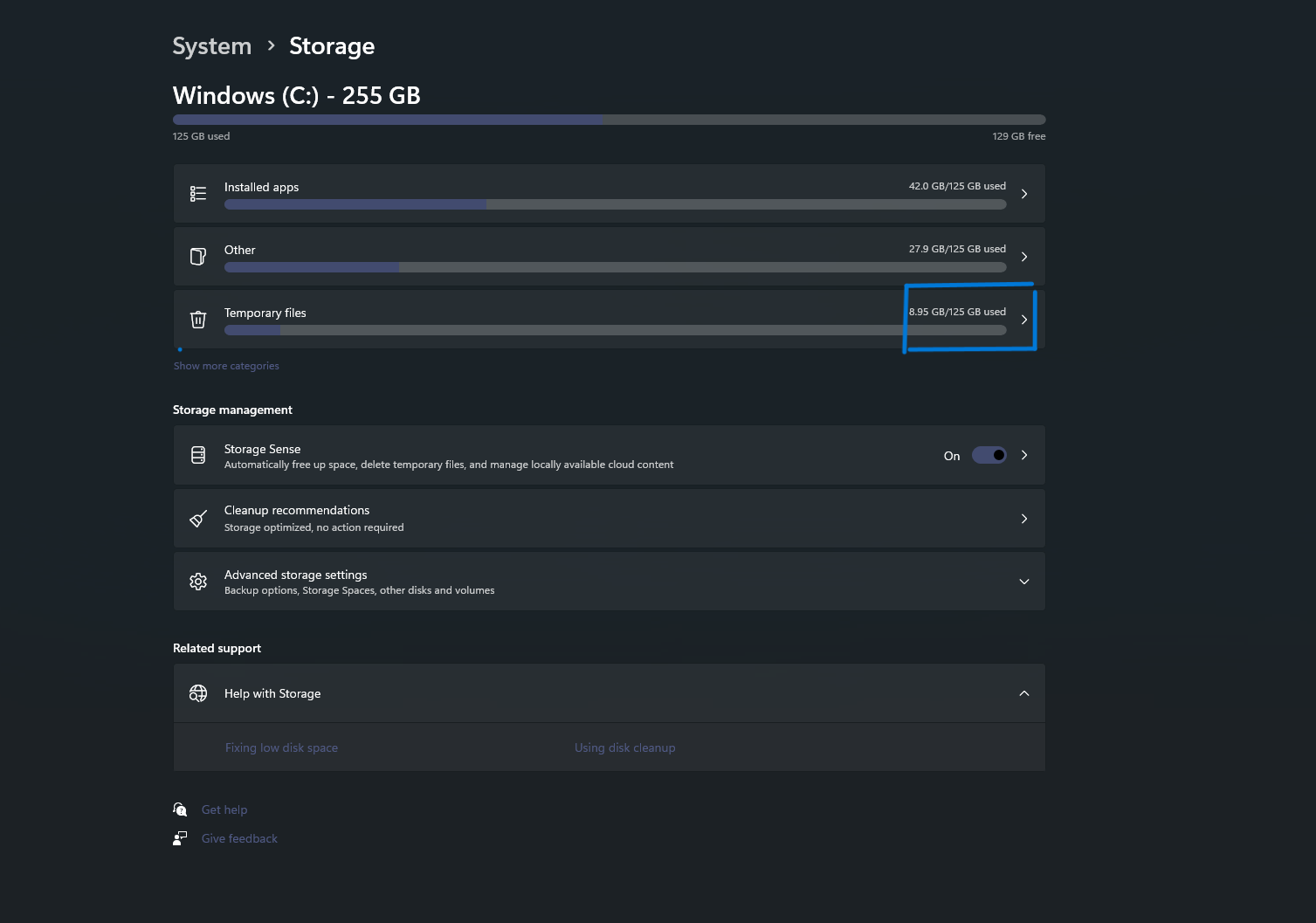Click the Help with Storage globe icon
Viewport: 1316px width, 923px height.
[x=198, y=693]
